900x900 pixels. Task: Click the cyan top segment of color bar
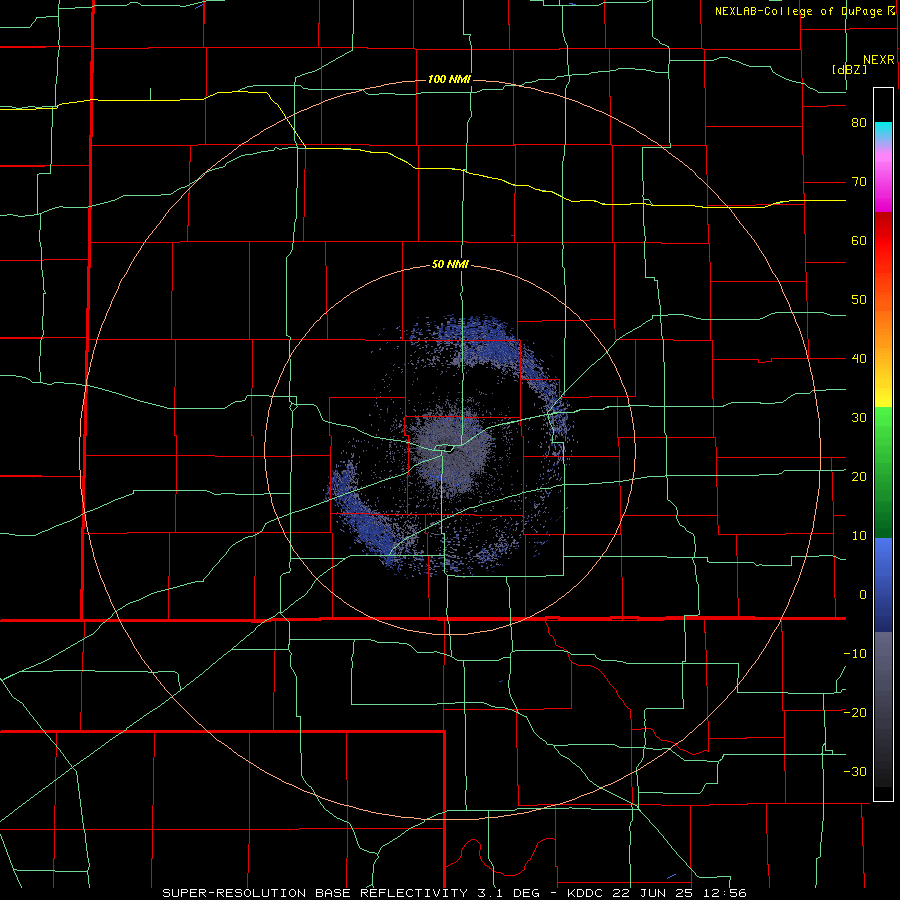click(x=883, y=132)
